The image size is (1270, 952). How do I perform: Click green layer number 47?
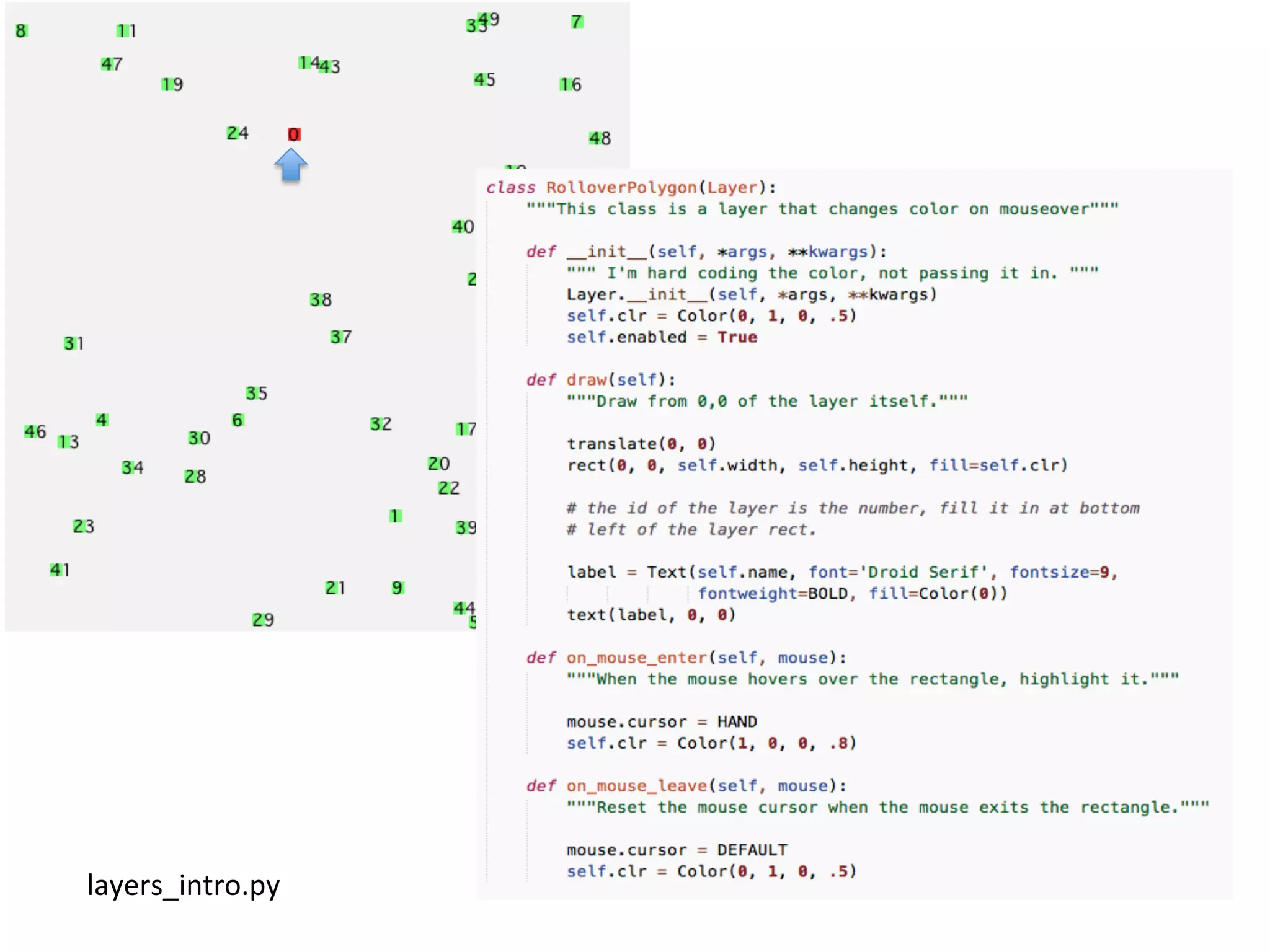[x=107, y=64]
